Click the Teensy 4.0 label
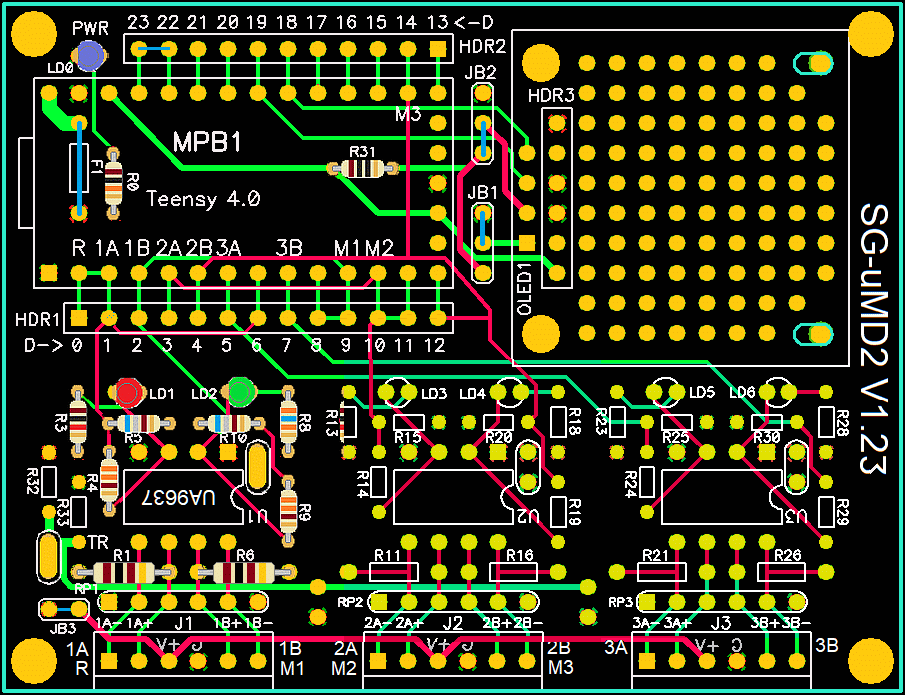905x695 pixels. (204, 198)
